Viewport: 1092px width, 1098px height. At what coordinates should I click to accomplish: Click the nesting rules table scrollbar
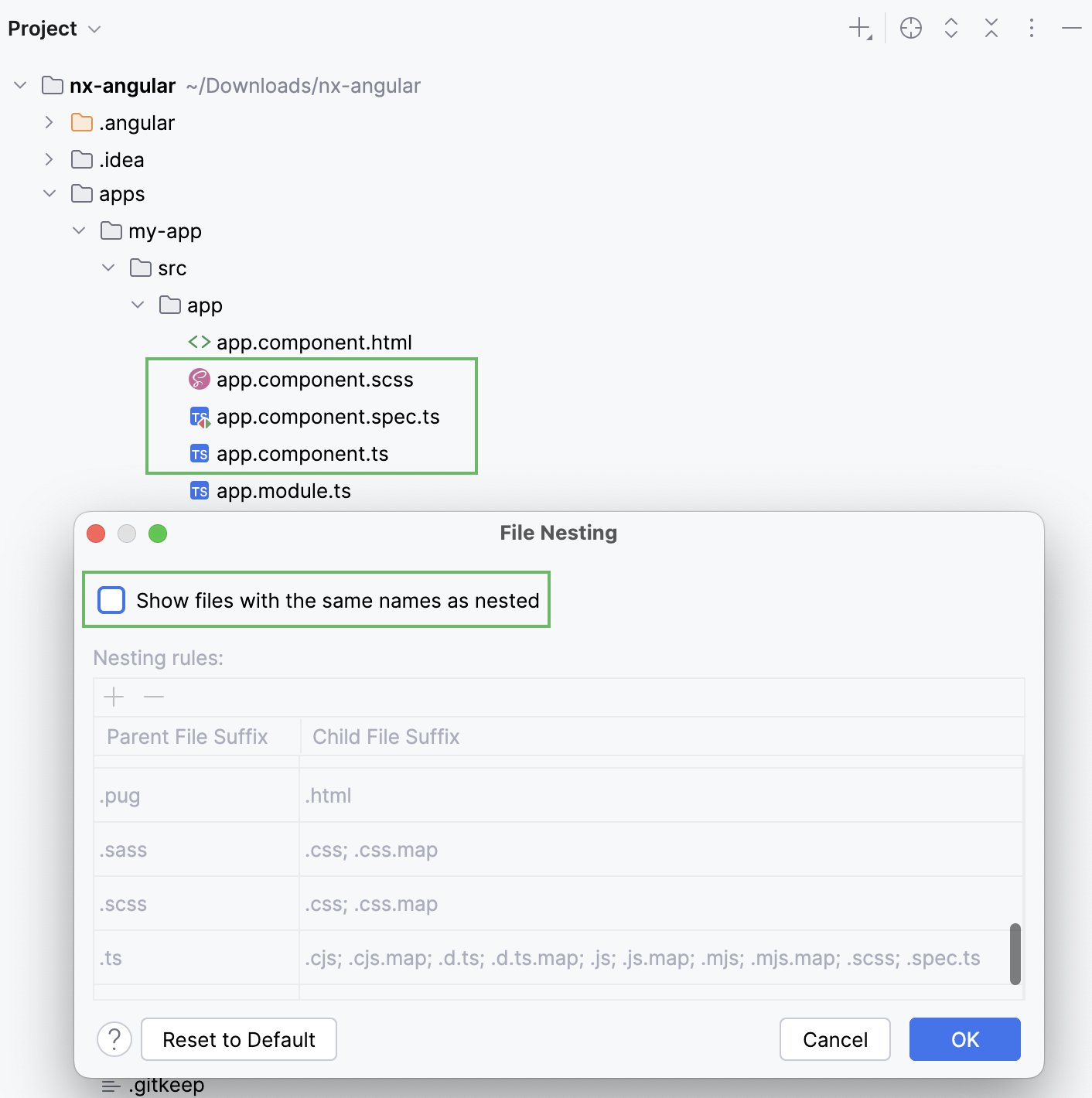click(1015, 953)
